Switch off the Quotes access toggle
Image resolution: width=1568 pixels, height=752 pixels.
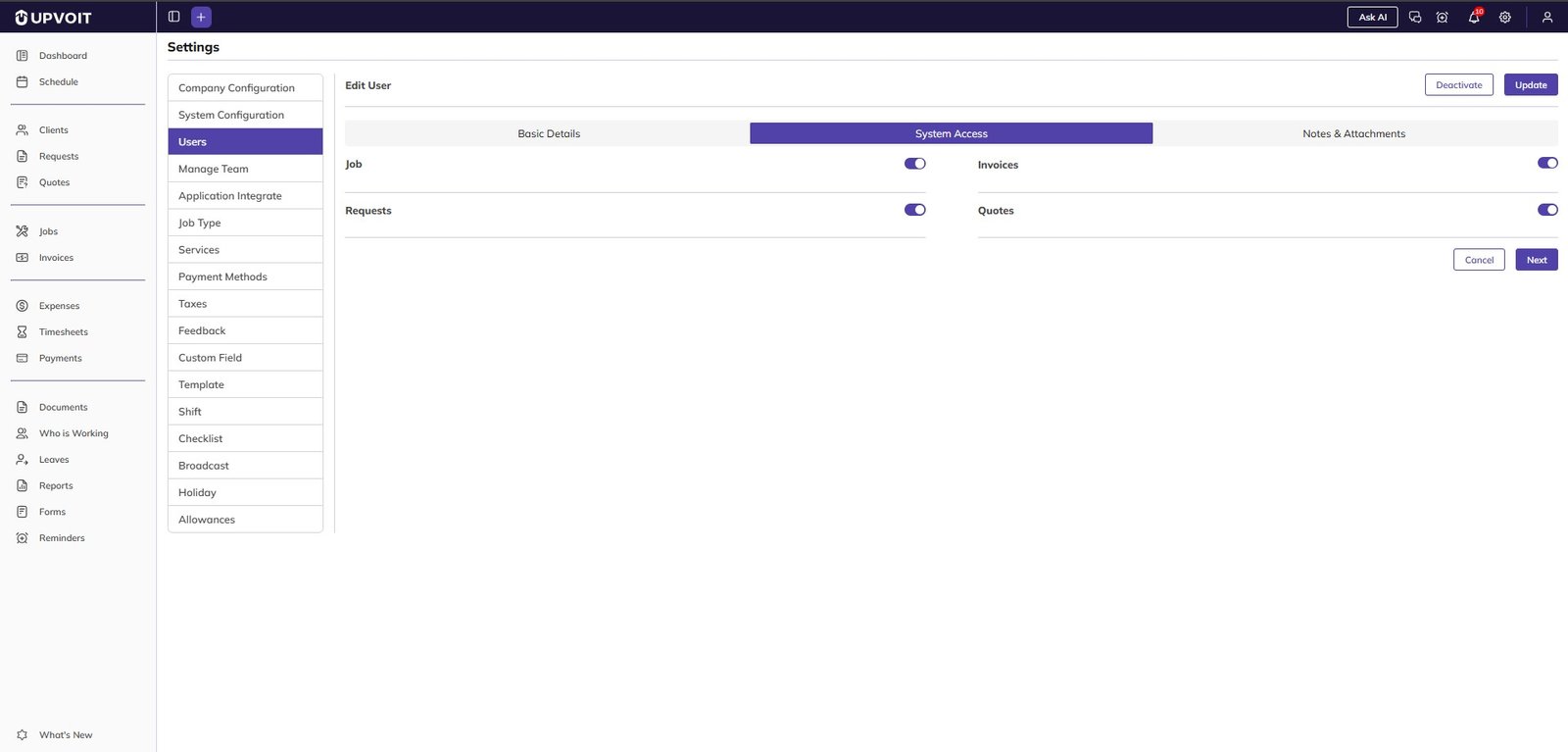click(1546, 210)
